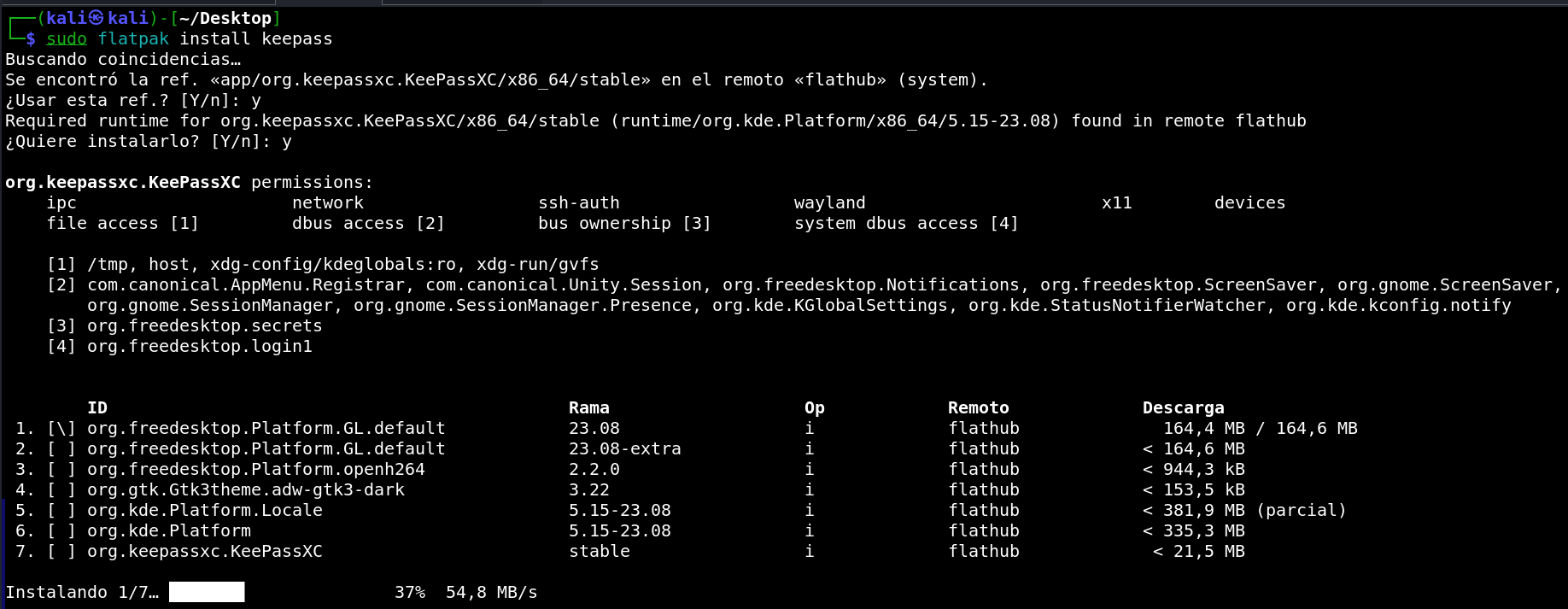Click '164,4 MB / 164,6 MB' download progress
Viewport: 1568px width, 609px height.
[1261, 428]
